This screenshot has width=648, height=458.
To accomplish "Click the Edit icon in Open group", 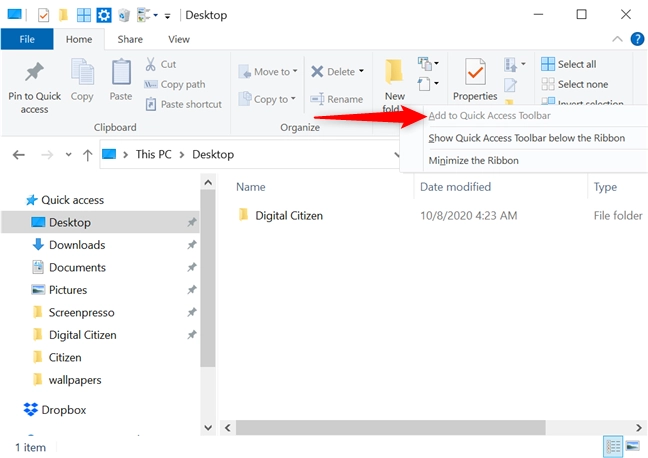I will point(510,85).
